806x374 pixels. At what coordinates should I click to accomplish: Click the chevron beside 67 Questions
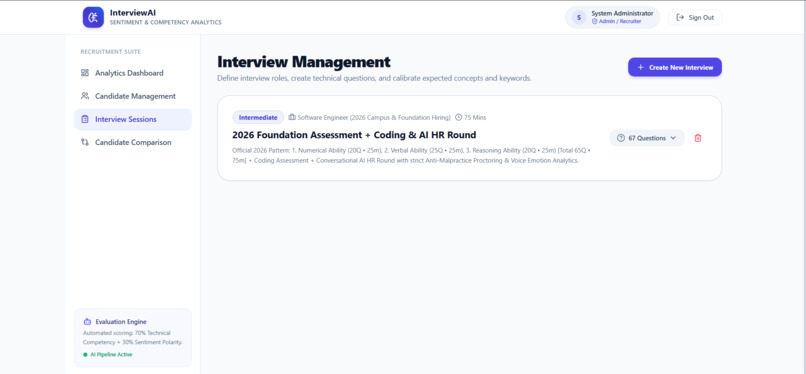coord(673,138)
